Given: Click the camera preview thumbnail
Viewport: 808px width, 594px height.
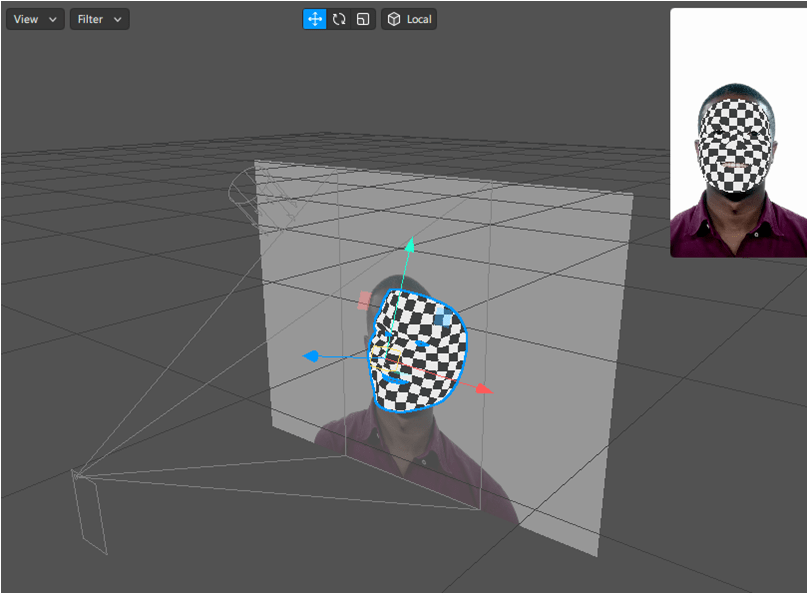Looking at the screenshot, I should pyautogui.click(x=737, y=133).
